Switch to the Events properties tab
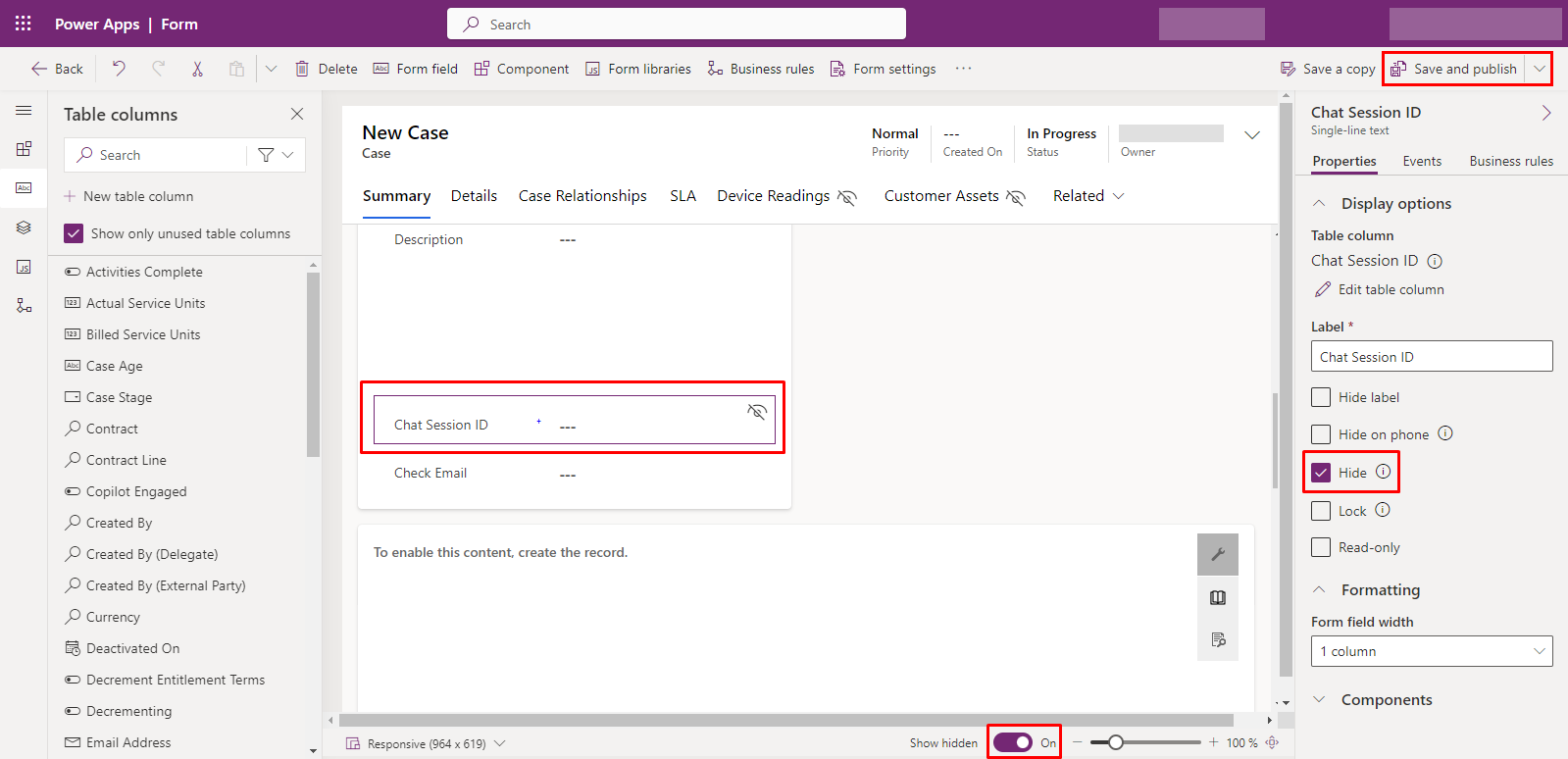Viewport: 1568px width, 759px height. pos(1422,161)
